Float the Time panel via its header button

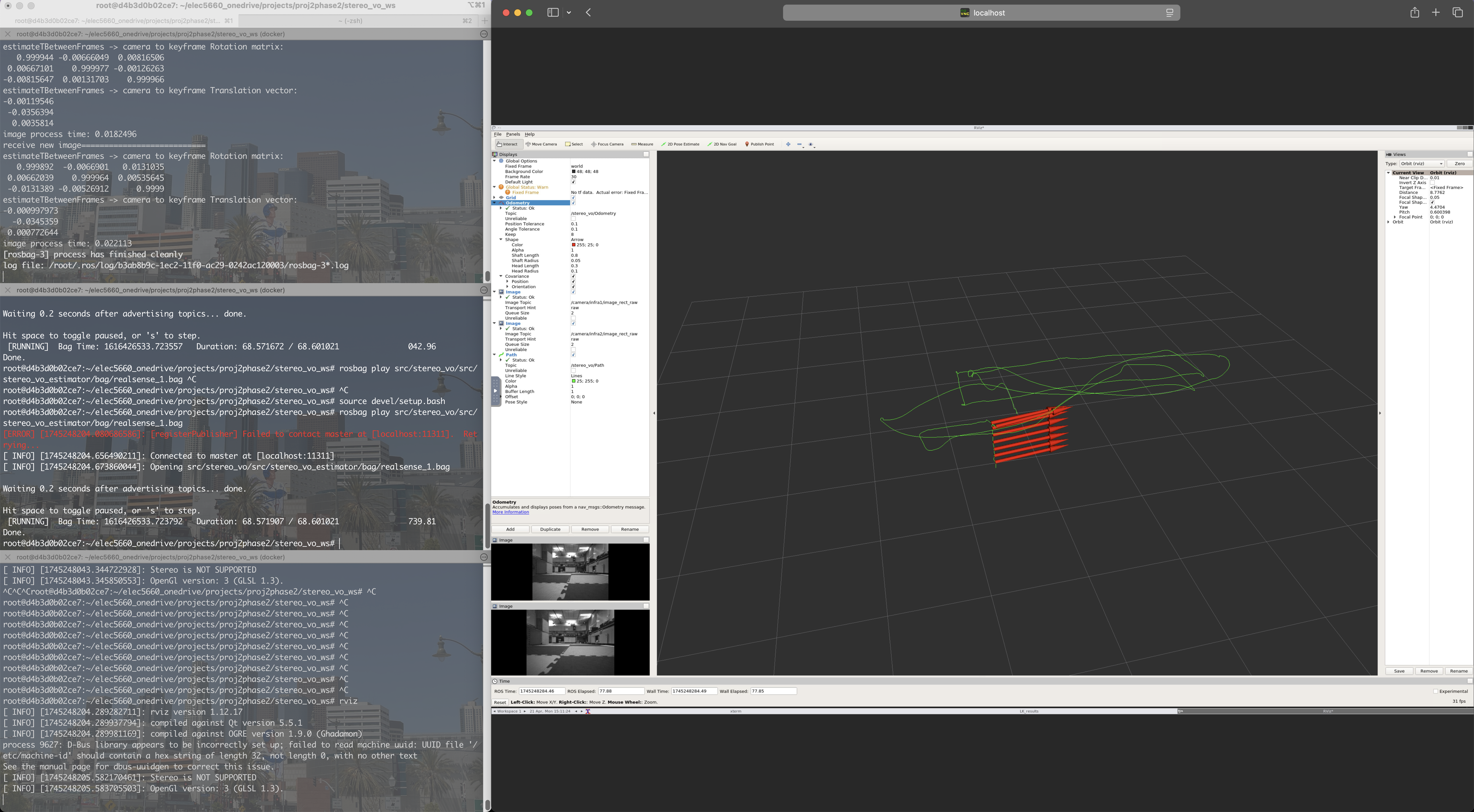pos(1469,681)
